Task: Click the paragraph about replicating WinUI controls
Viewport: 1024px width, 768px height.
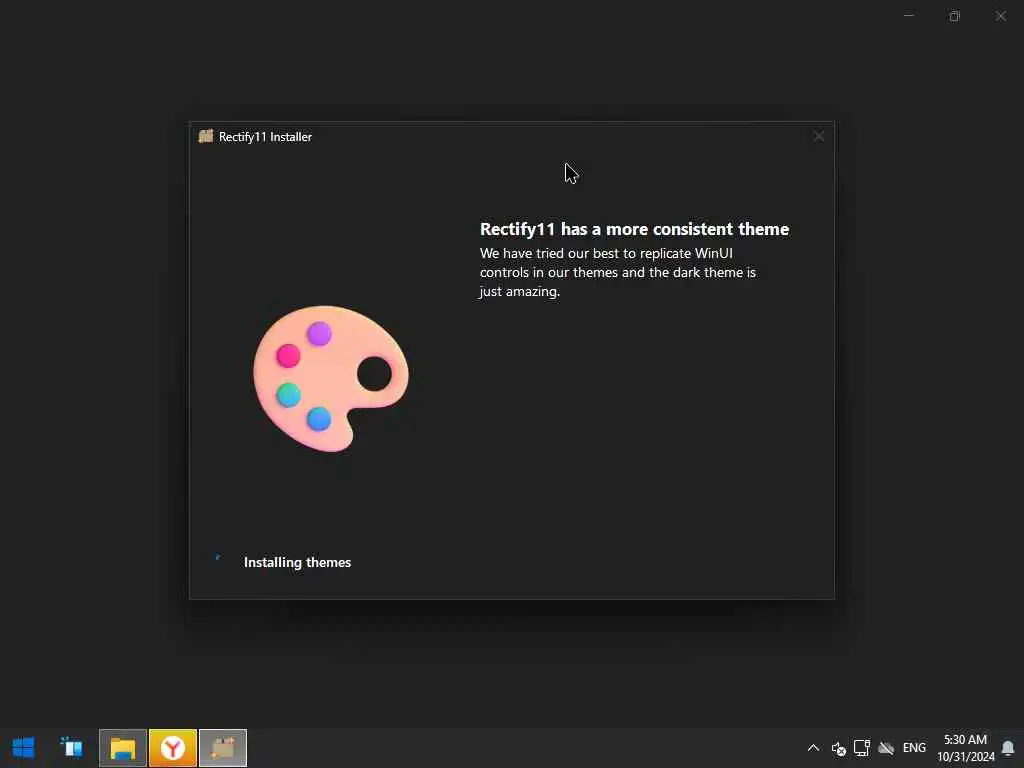Action: tap(618, 272)
